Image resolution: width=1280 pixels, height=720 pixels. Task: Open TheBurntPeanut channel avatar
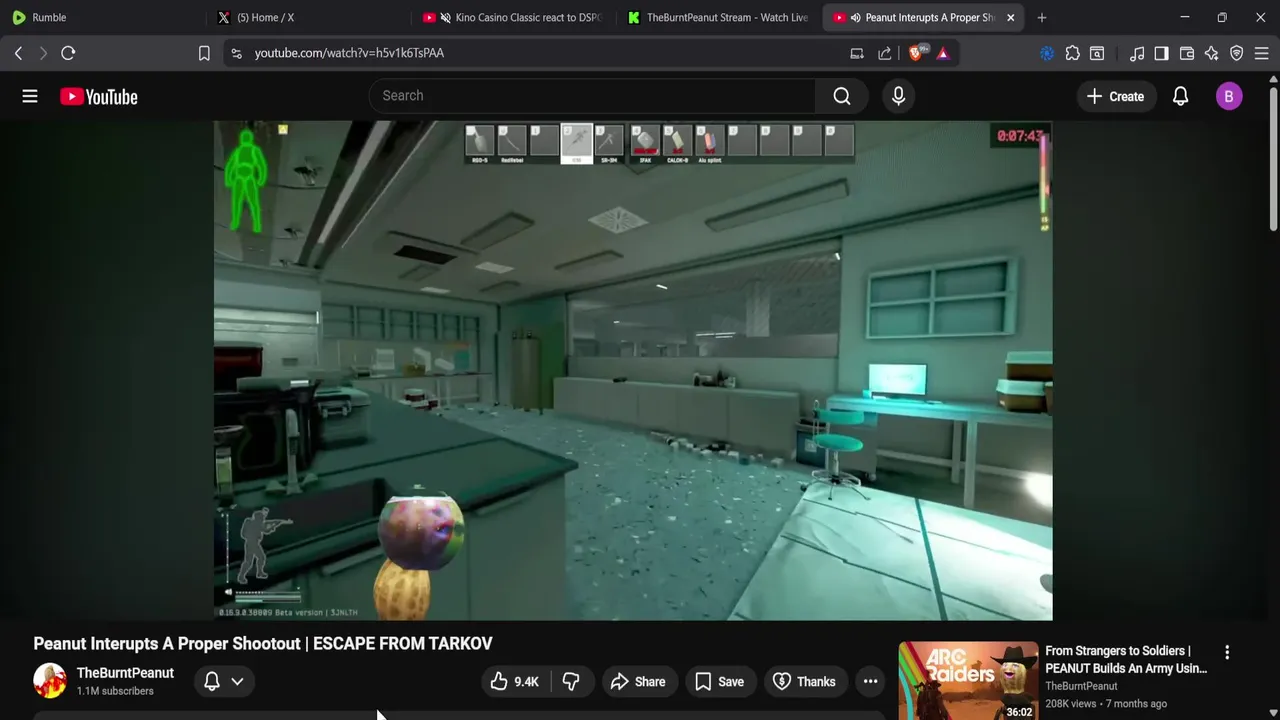(x=49, y=681)
